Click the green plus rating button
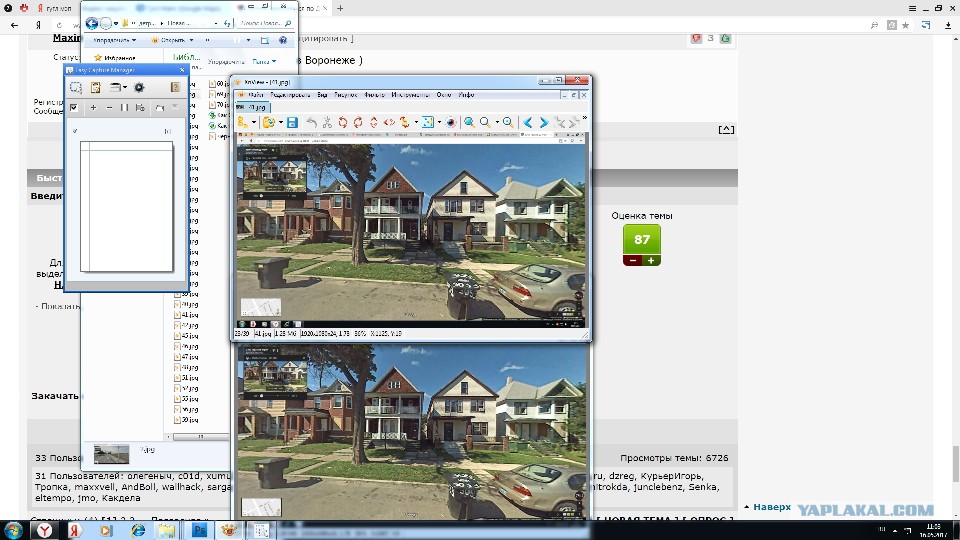 pyautogui.click(x=651, y=261)
